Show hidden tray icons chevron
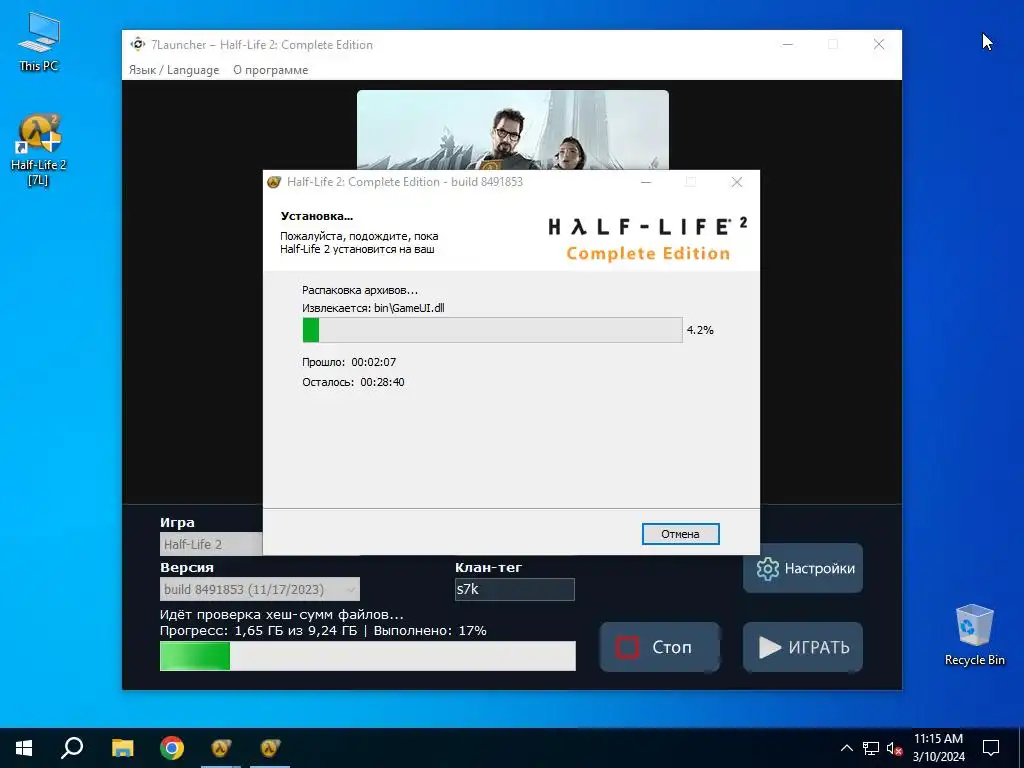This screenshot has width=1024, height=768. 846,748
